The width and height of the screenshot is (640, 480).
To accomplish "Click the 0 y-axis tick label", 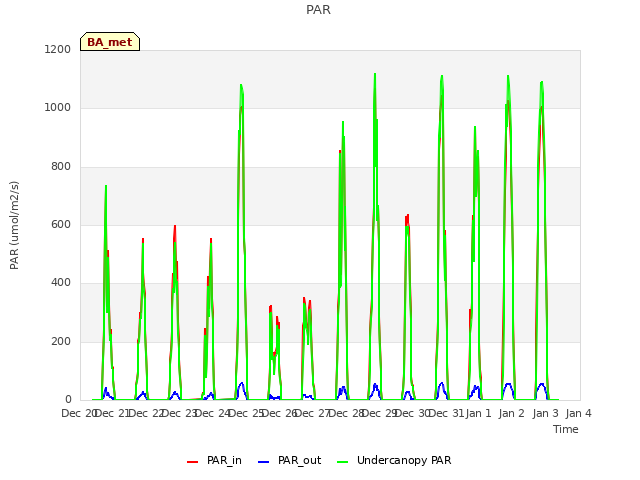I will coord(68,400).
